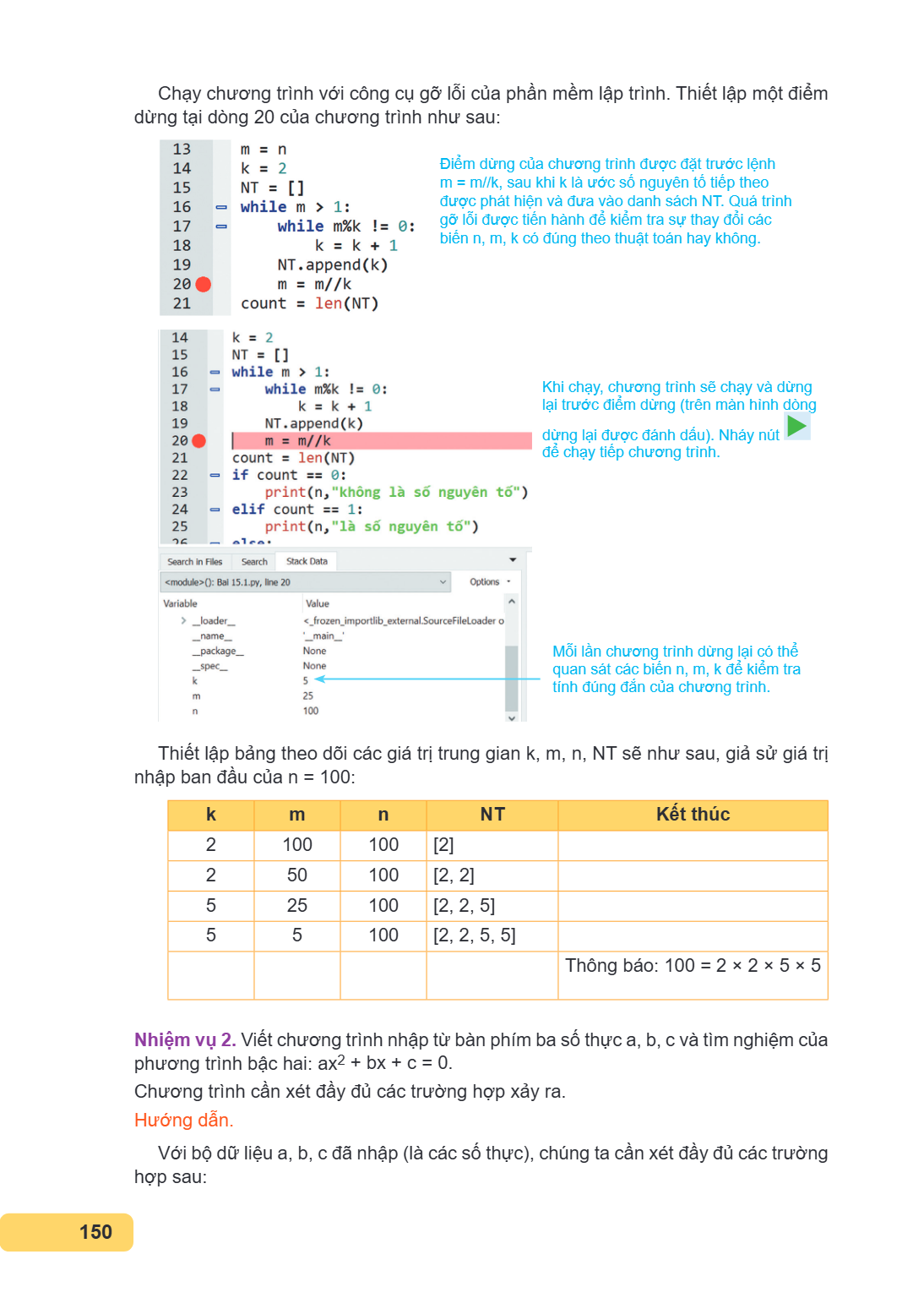Select variable n in Stack Data list
This screenshot has width=924, height=1298.
(195, 712)
